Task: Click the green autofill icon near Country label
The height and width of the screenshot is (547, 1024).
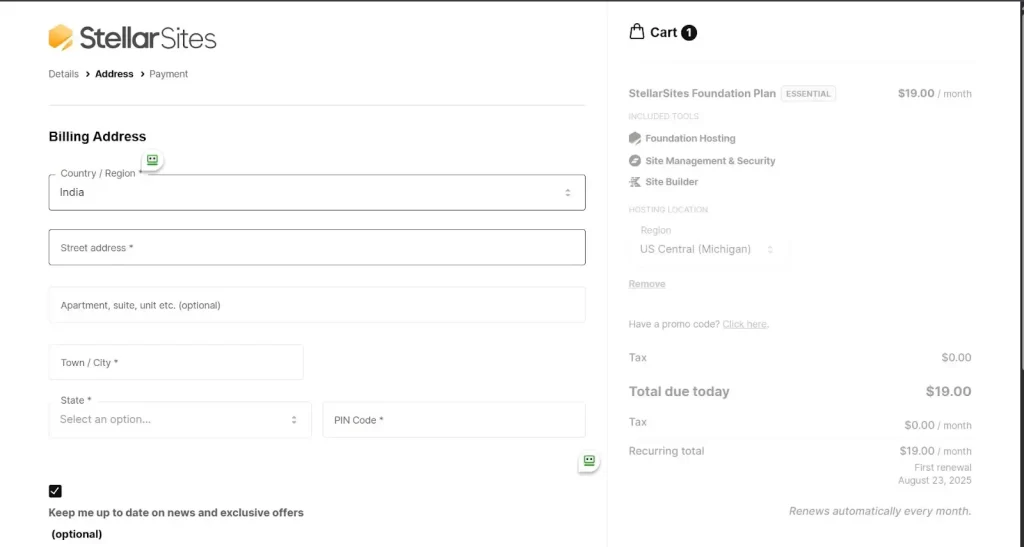Action: [152, 160]
